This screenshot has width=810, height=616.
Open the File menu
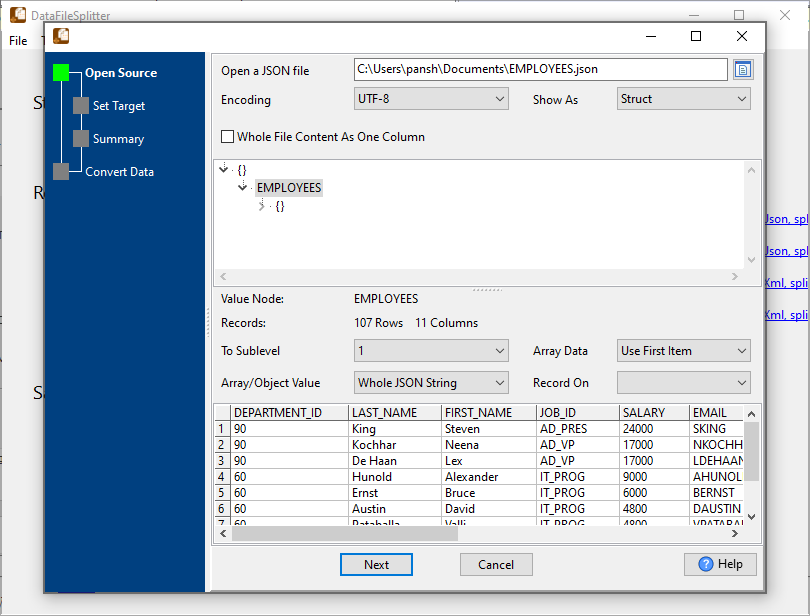17,41
